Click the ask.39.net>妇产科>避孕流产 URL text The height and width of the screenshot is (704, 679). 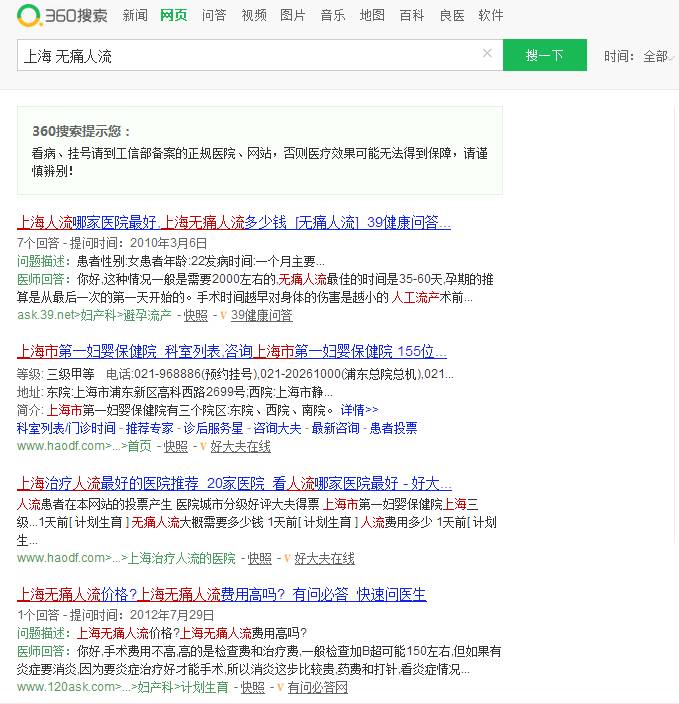tap(94, 316)
